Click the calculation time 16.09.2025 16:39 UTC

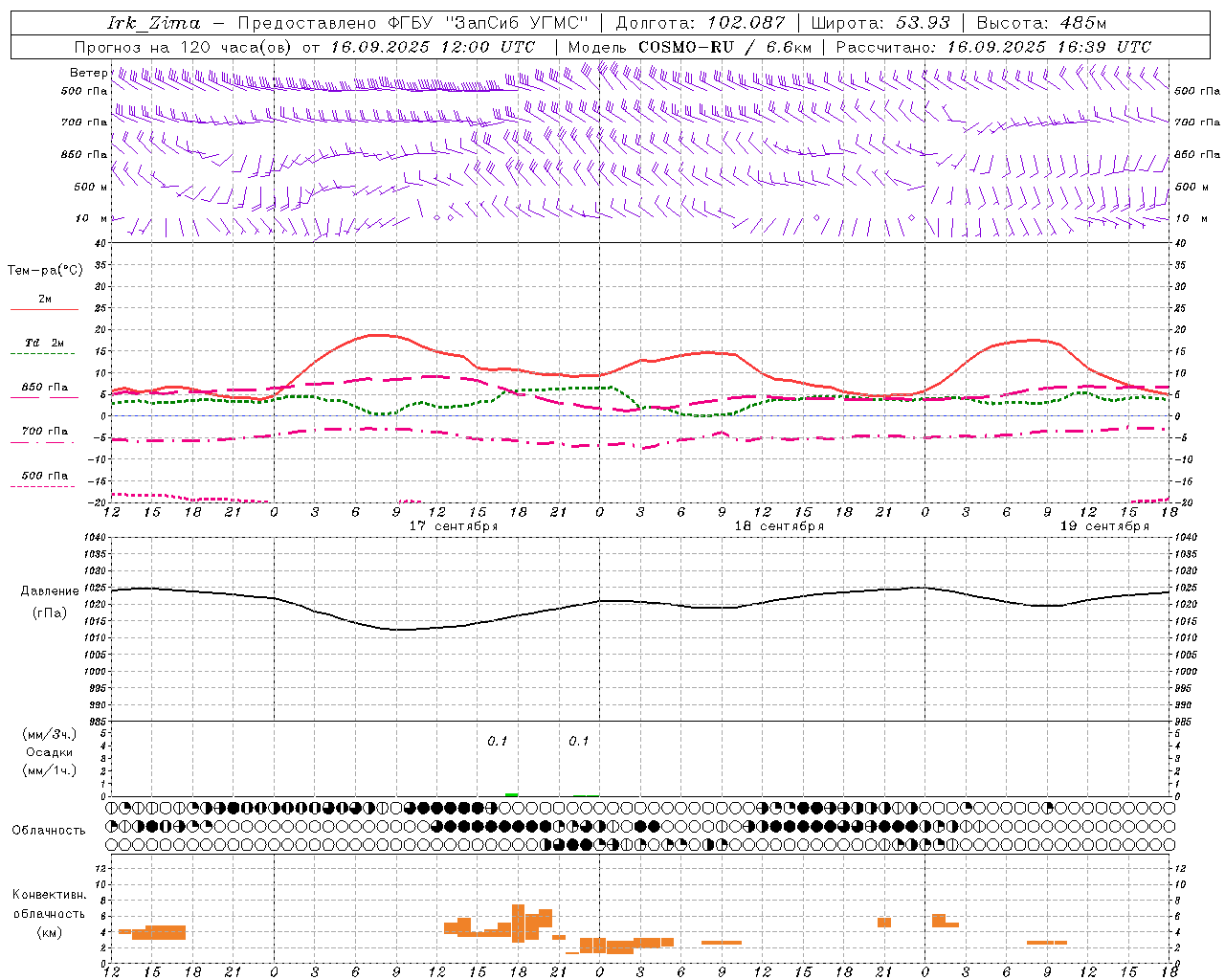click(x=1049, y=47)
